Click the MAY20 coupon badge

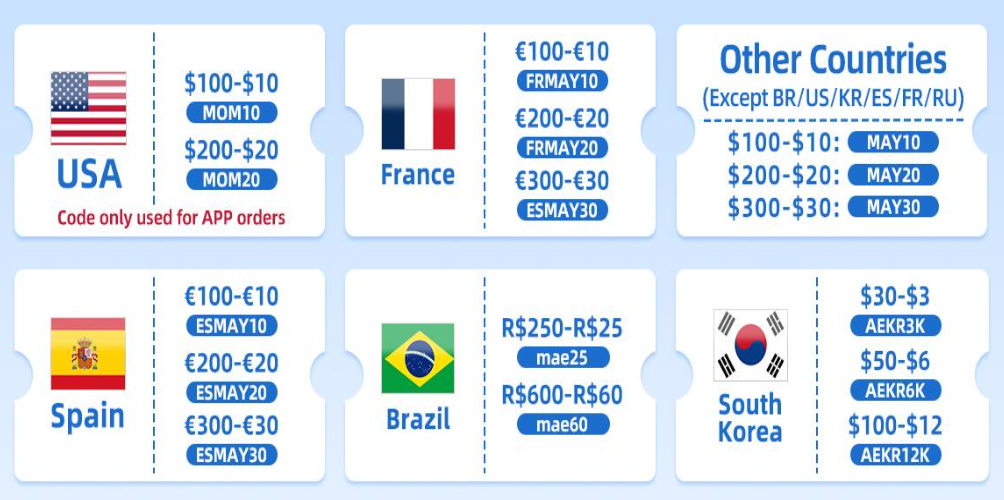pyautogui.click(x=893, y=175)
